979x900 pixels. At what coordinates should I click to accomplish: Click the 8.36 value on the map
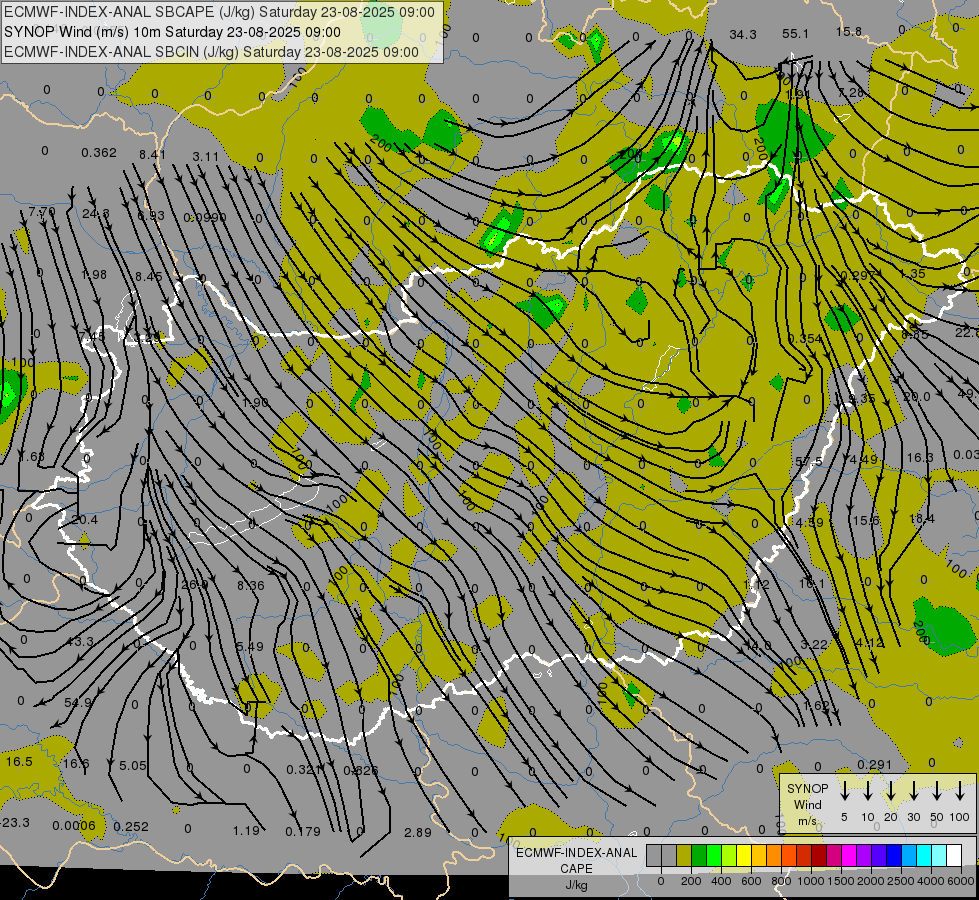(250, 585)
